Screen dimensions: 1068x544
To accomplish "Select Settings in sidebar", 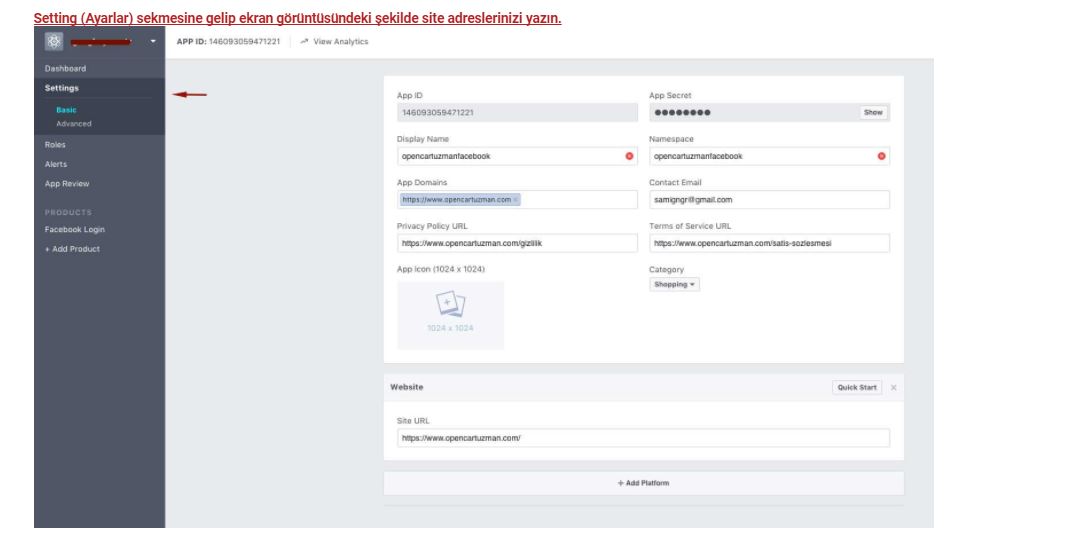I will click(x=62, y=88).
